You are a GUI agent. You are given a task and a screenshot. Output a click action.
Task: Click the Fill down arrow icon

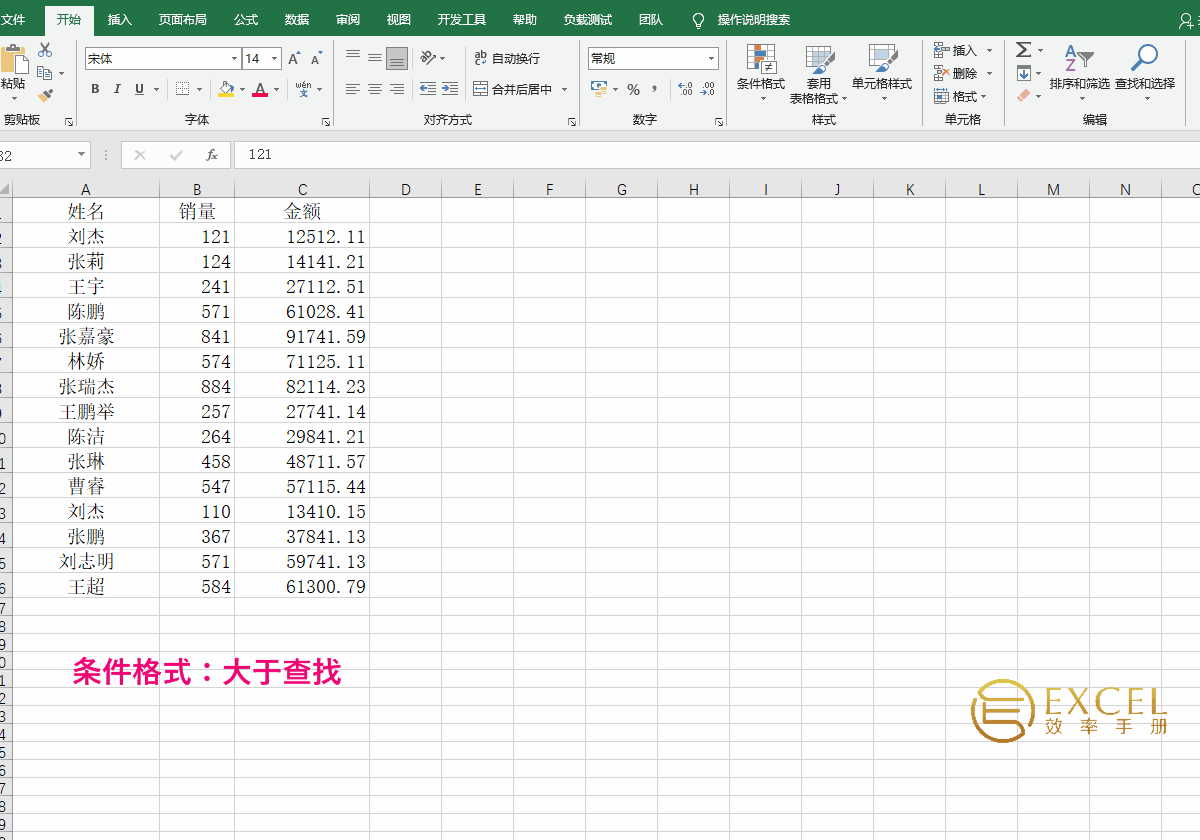pos(1023,73)
